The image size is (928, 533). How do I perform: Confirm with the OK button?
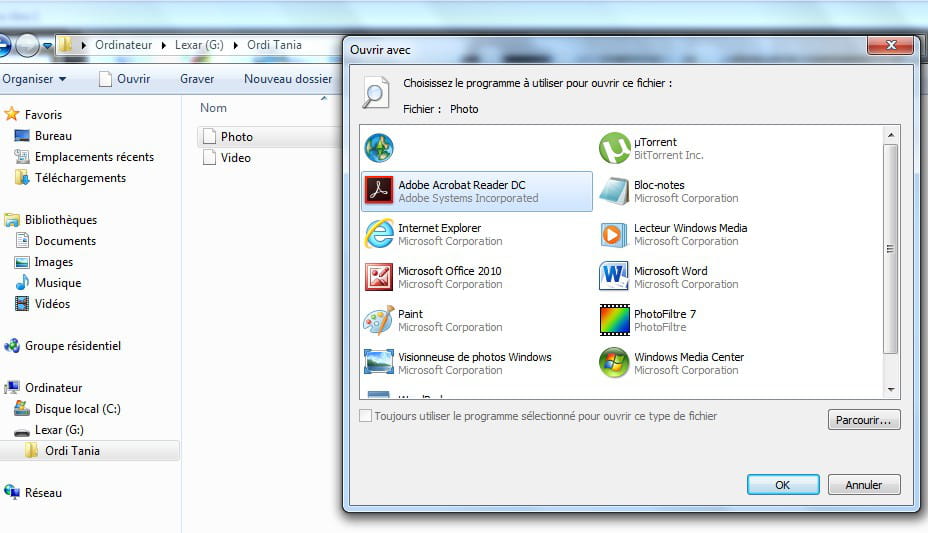point(782,485)
